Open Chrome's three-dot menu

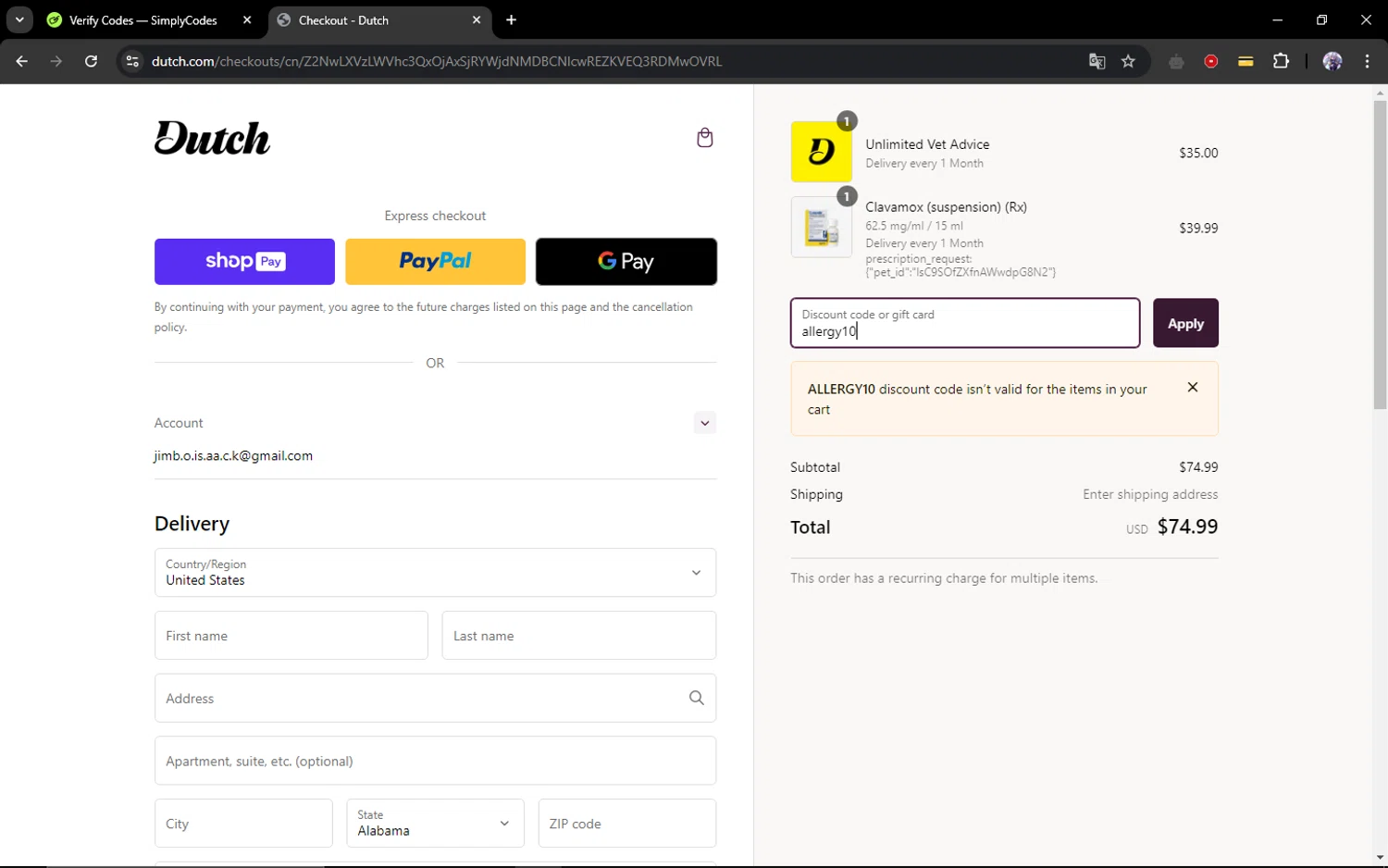pyautogui.click(x=1367, y=61)
